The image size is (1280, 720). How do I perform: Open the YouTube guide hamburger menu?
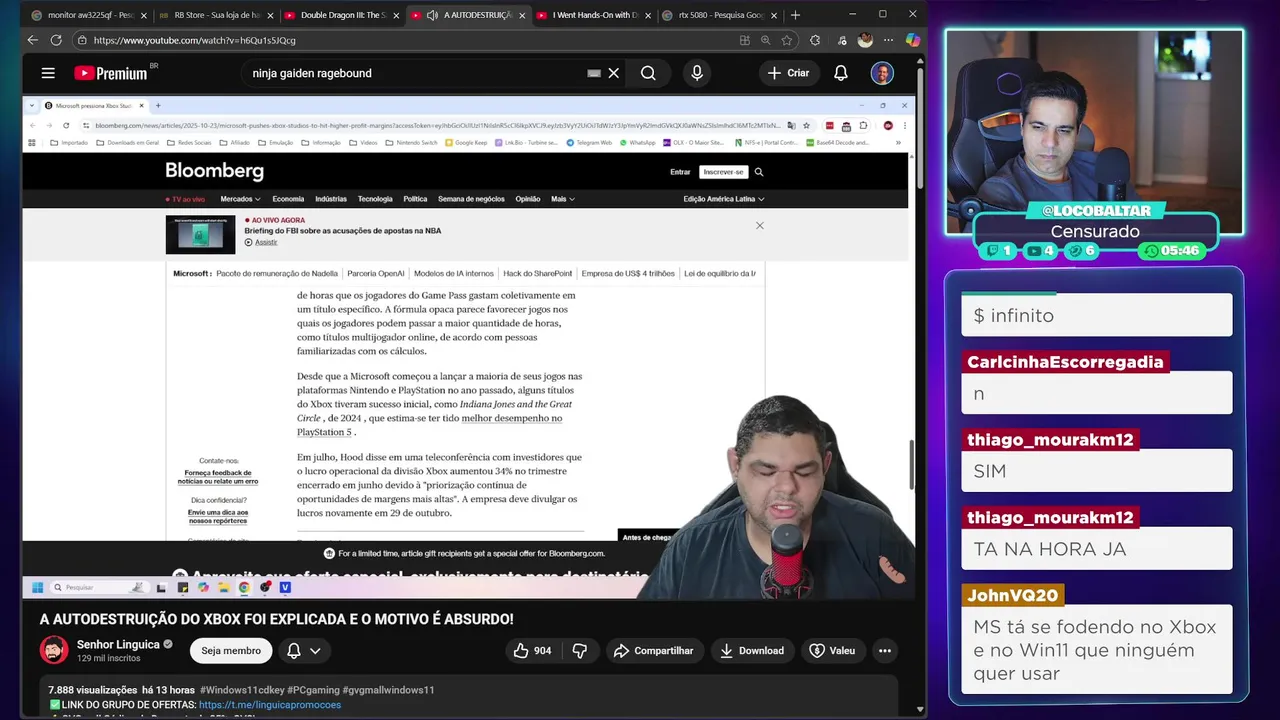click(x=48, y=73)
